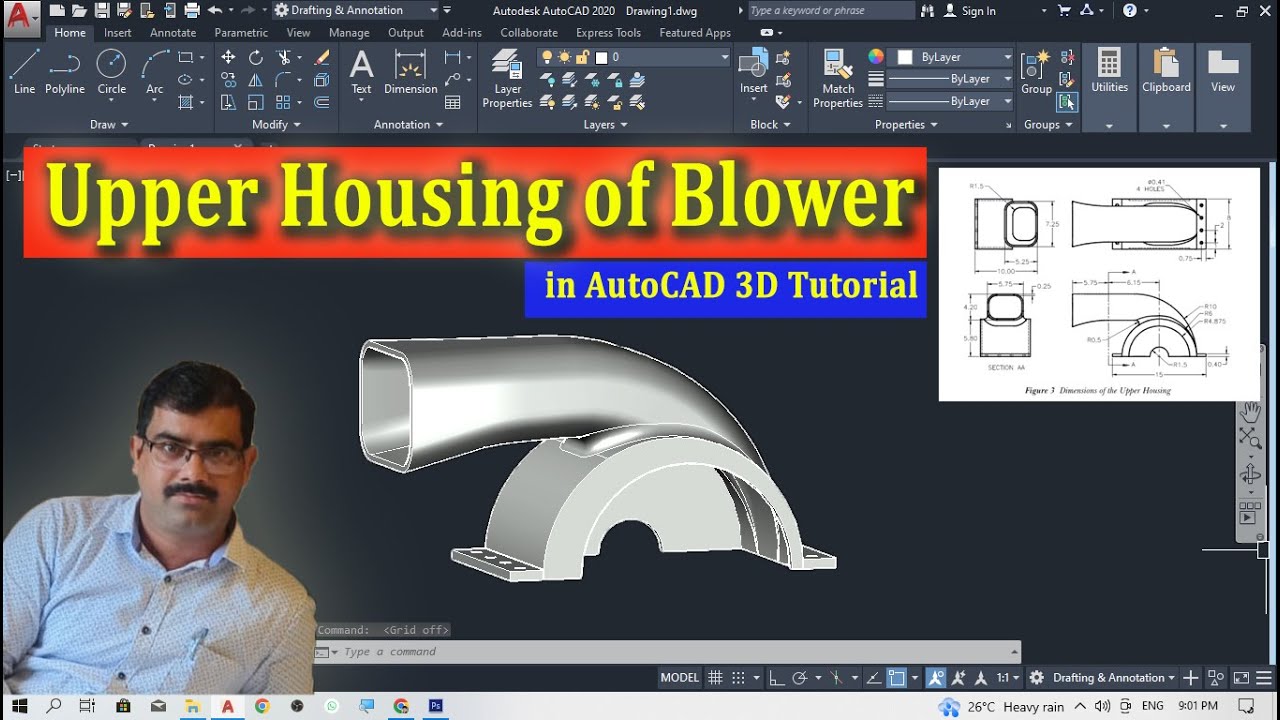Click the Copy tool in Modify panel
The width and height of the screenshot is (1280, 720).
click(228, 80)
